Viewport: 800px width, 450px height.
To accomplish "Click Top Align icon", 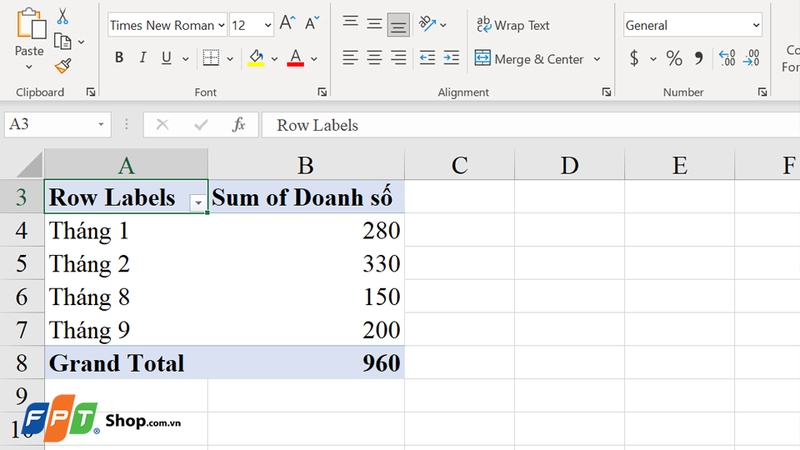I will coord(350,22).
